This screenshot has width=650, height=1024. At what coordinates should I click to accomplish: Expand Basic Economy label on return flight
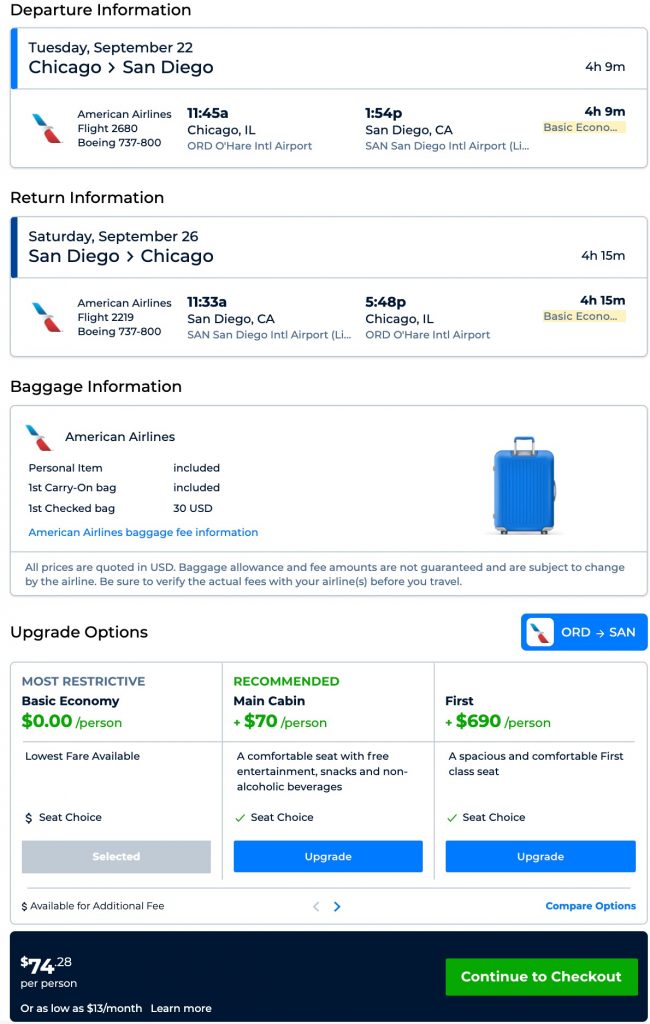[584, 316]
